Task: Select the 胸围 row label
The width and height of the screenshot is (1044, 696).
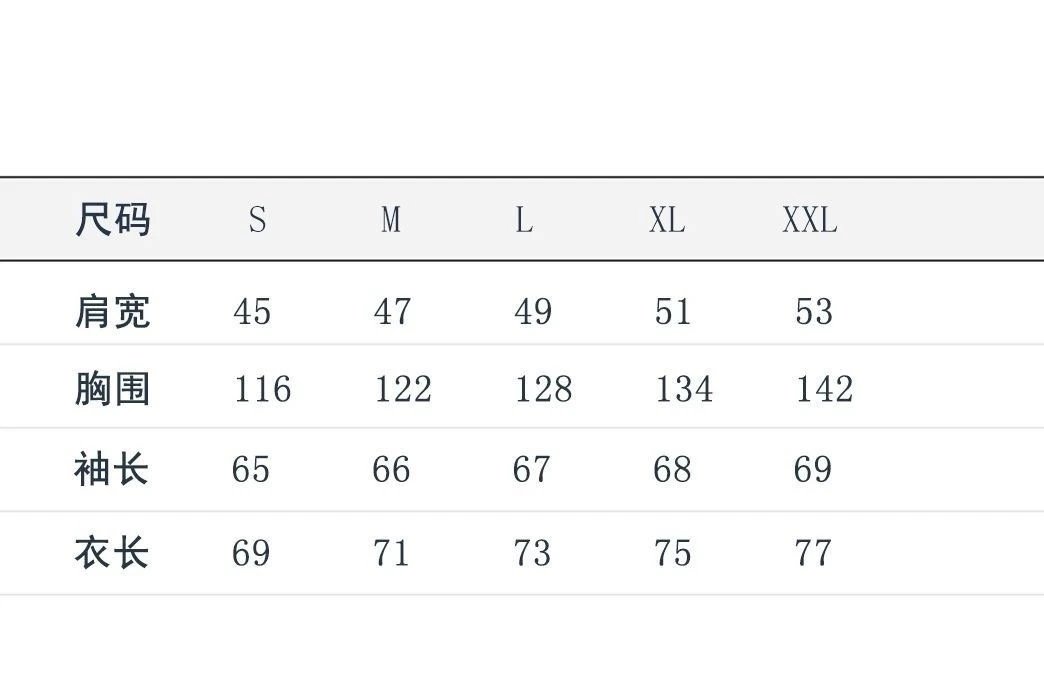Action: [112, 389]
